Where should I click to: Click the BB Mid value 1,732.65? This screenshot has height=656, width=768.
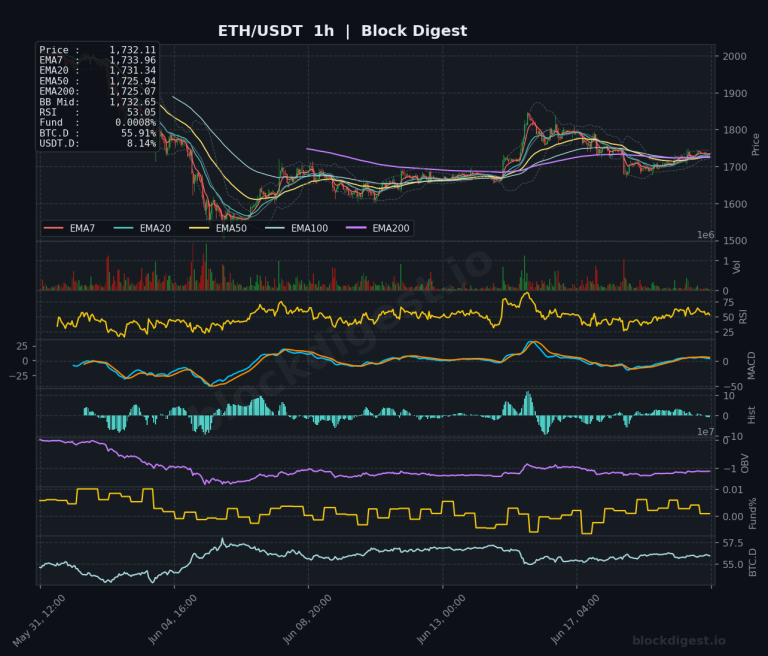click(132, 102)
